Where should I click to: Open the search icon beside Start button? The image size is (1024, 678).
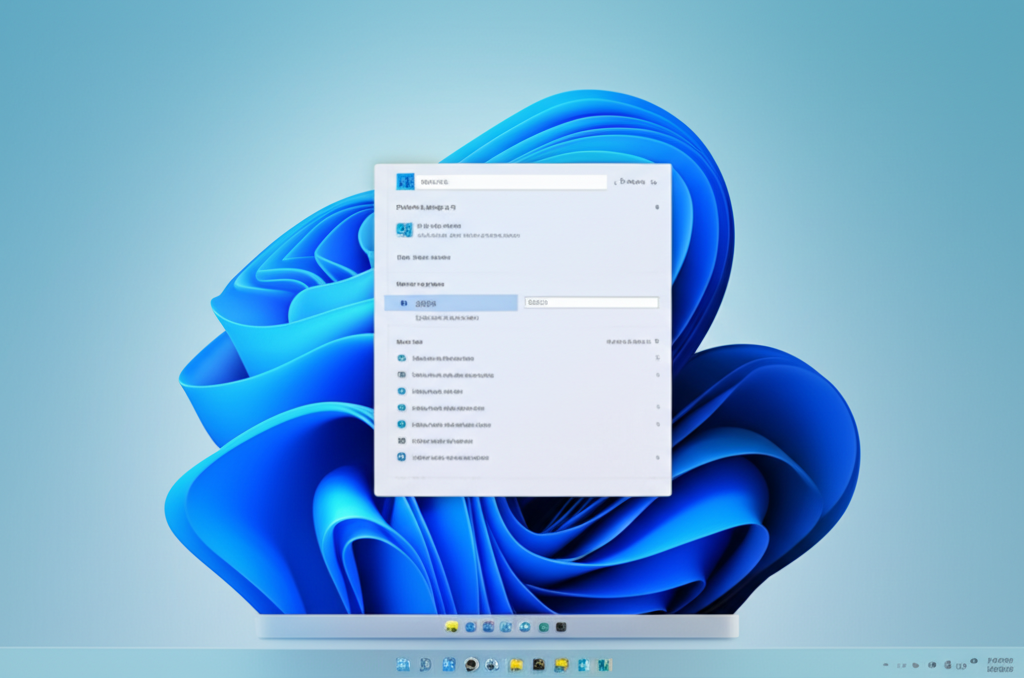(425, 664)
